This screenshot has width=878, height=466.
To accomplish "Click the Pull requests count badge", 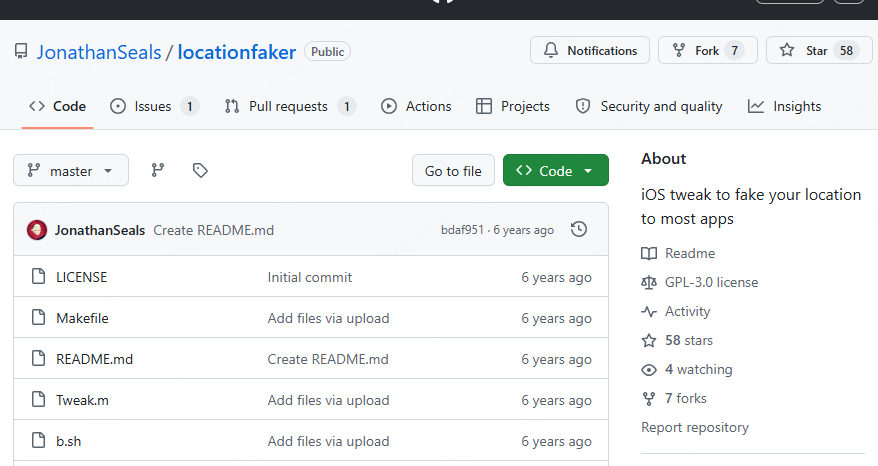I will 347,106.
